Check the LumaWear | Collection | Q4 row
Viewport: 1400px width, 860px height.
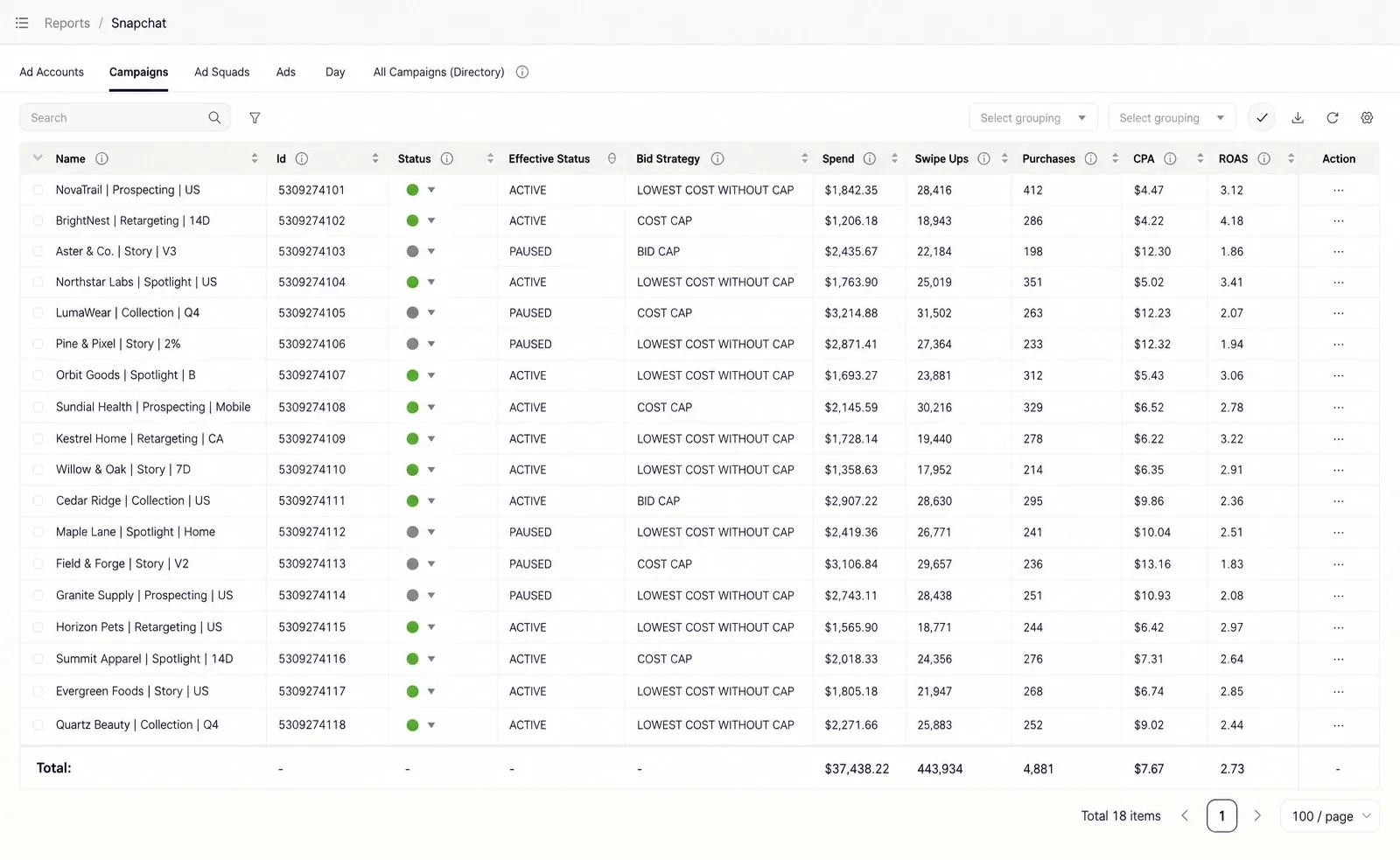tap(38, 313)
